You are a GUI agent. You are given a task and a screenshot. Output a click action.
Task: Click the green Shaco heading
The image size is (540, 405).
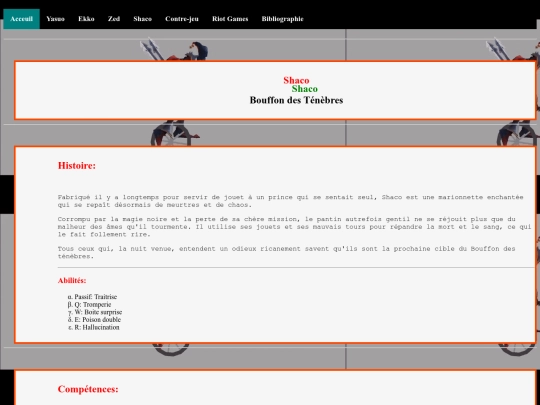(304, 89)
